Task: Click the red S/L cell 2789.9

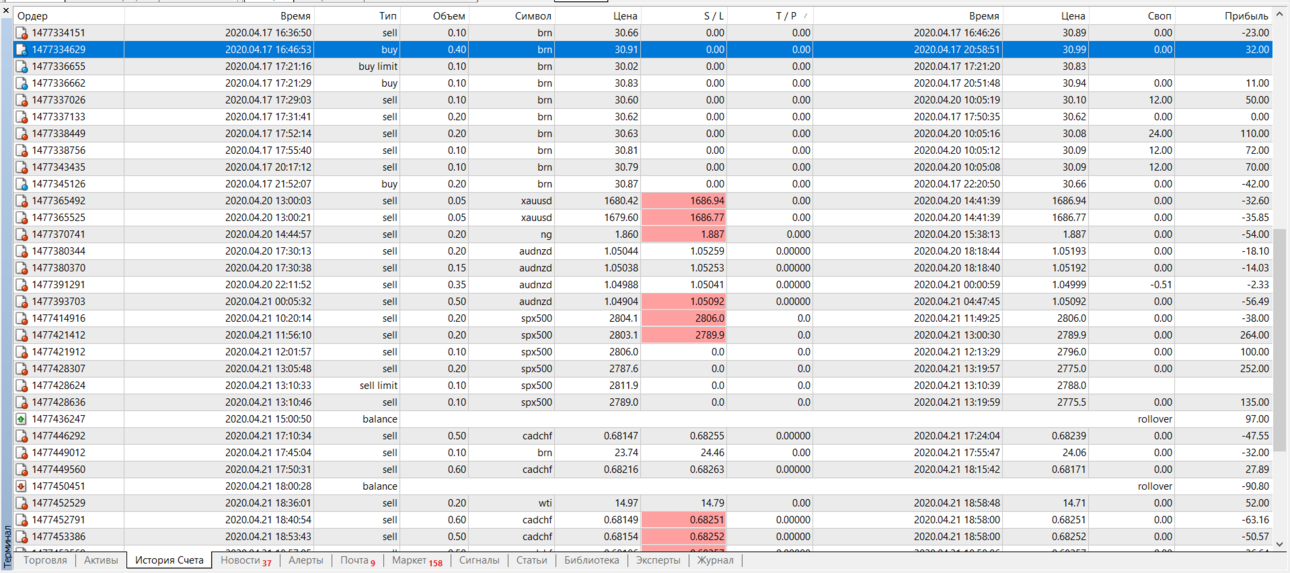Action: coord(684,335)
